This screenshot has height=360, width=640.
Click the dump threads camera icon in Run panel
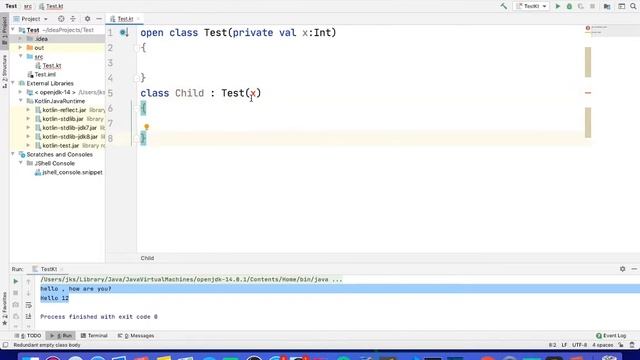pos(16,305)
